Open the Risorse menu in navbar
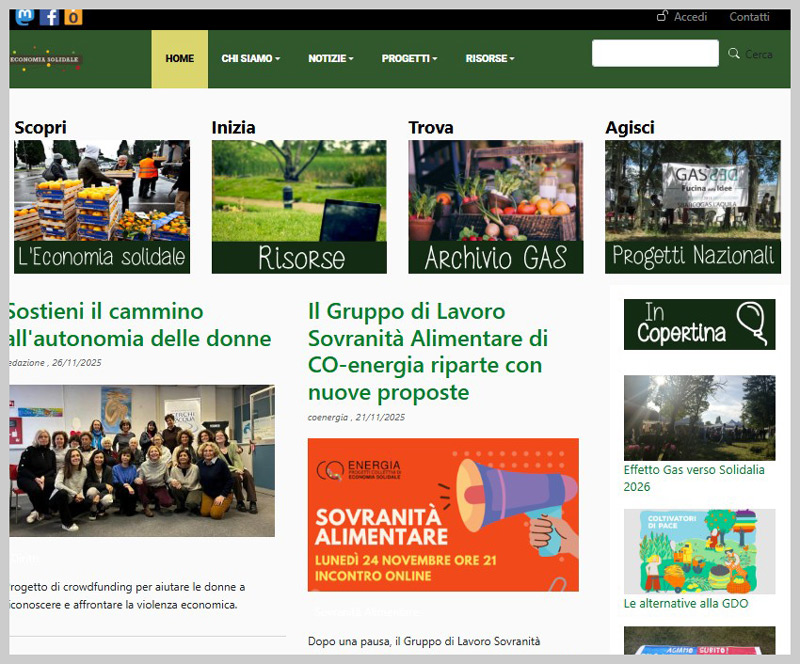The image size is (800, 664). coord(490,59)
